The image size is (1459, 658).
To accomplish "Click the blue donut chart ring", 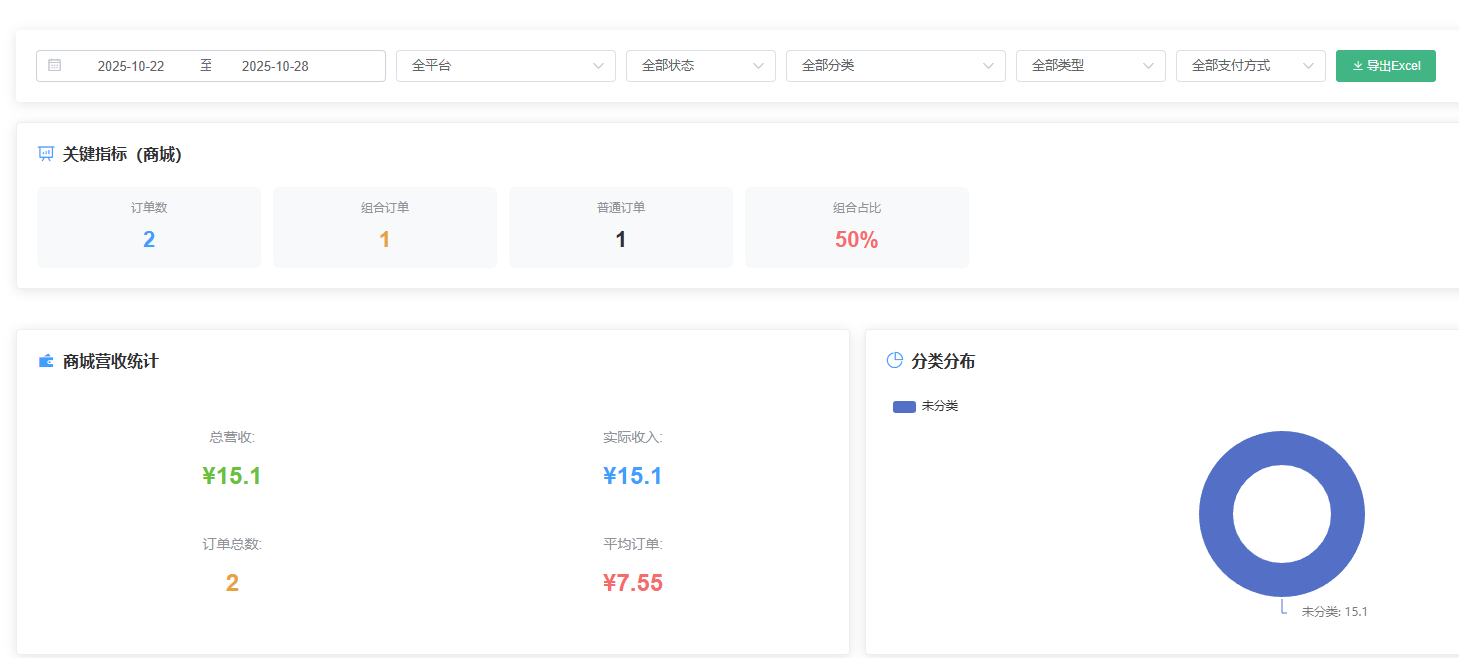I will (1216, 514).
